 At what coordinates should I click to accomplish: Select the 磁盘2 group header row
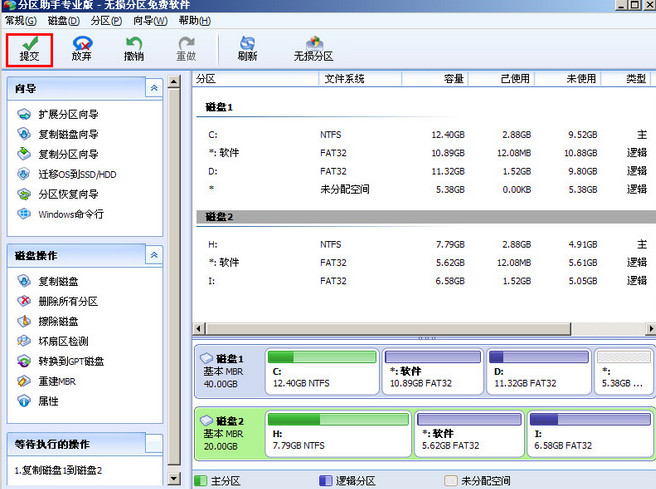(x=426, y=217)
